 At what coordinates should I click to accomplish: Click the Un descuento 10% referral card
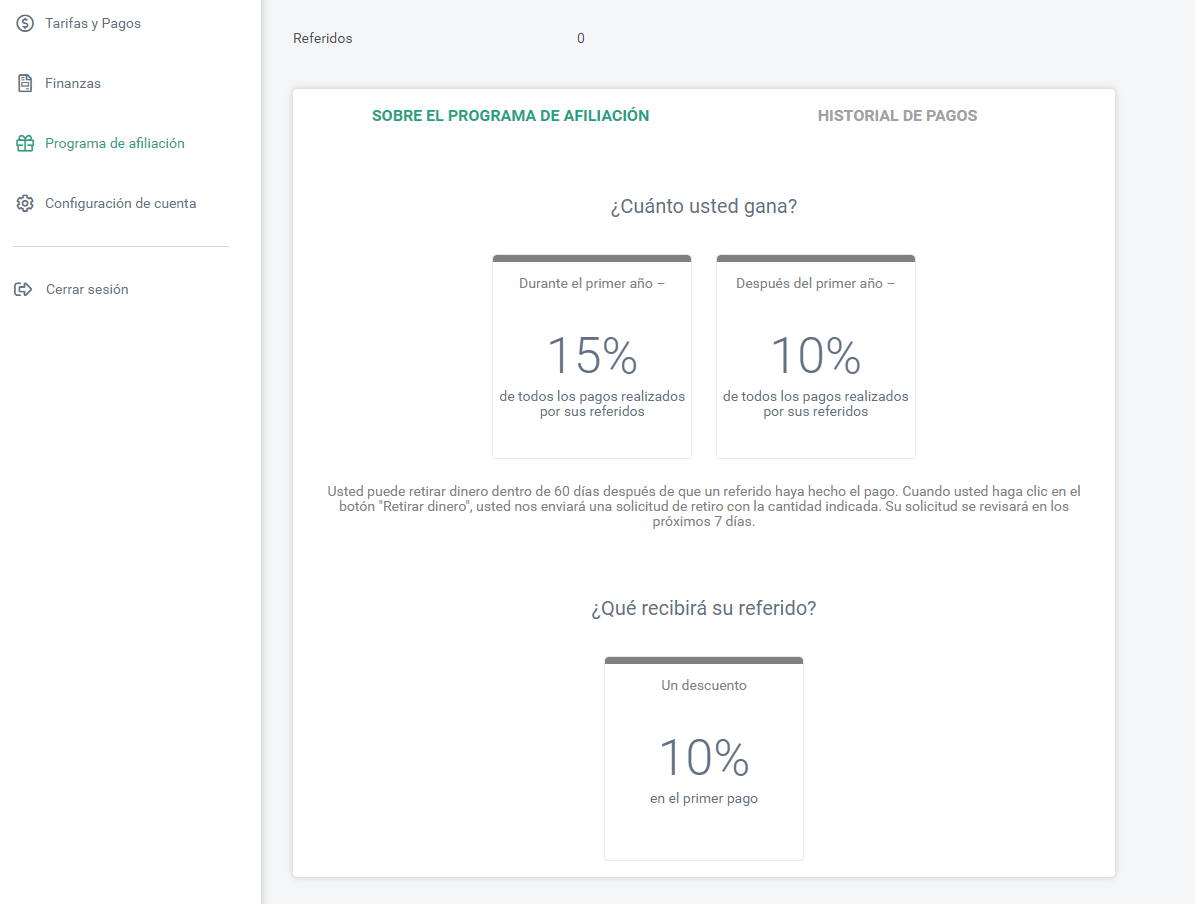[703, 758]
